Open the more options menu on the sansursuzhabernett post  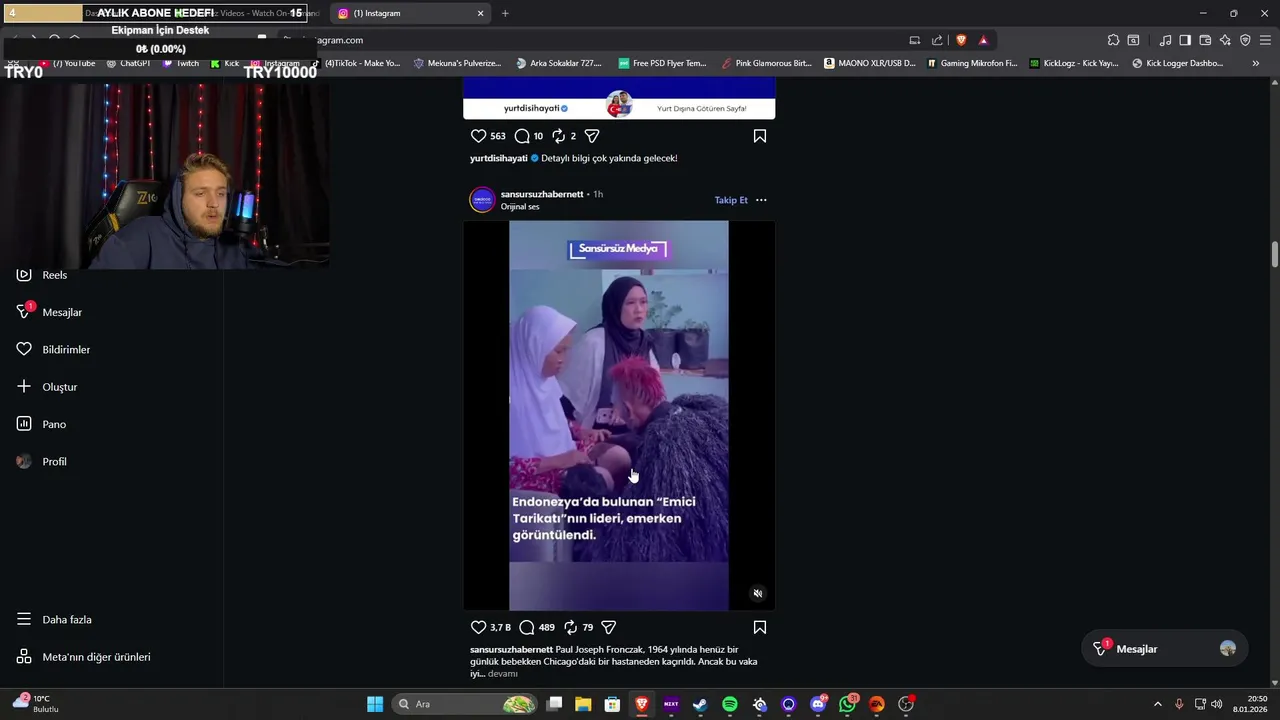(x=761, y=200)
